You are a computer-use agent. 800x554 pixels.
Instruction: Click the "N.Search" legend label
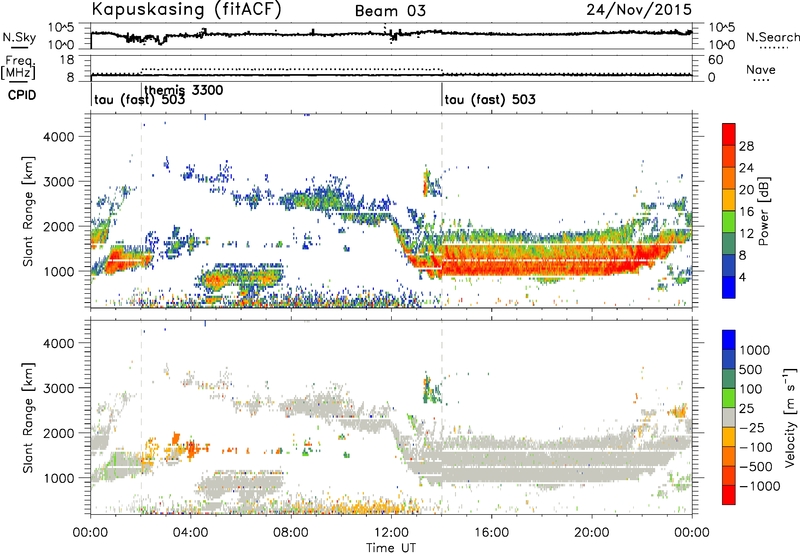coord(772,37)
